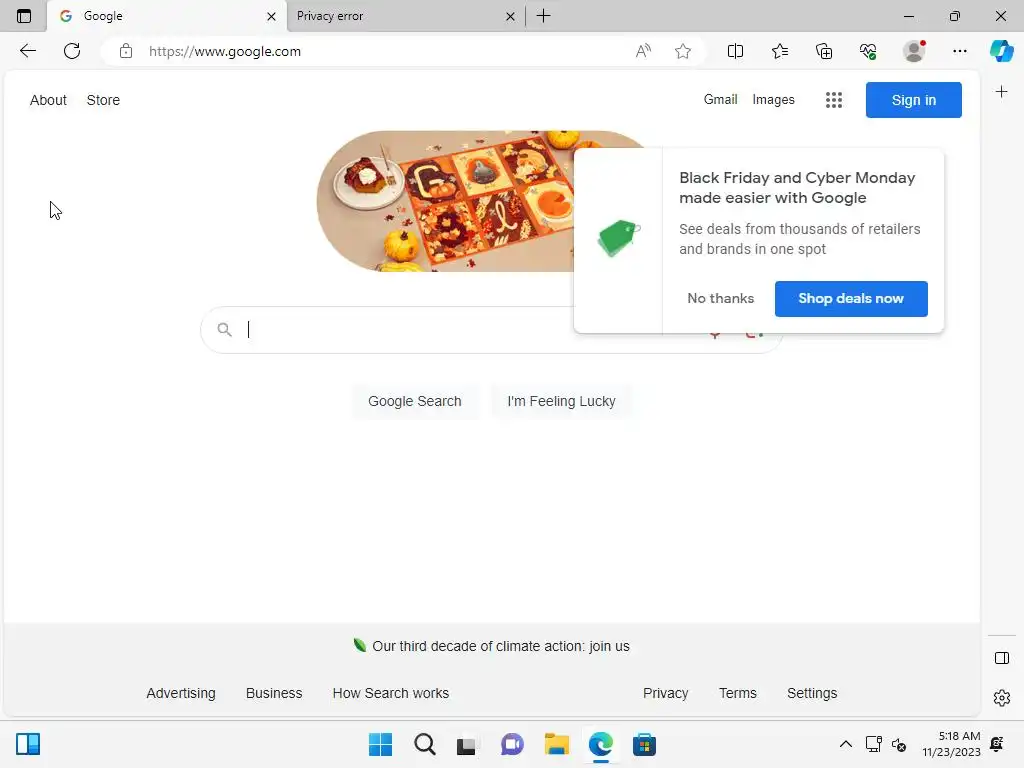Open clock showing 5:18 AM
The width and height of the screenshot is (1024, 768).
[x=951, y=744]
